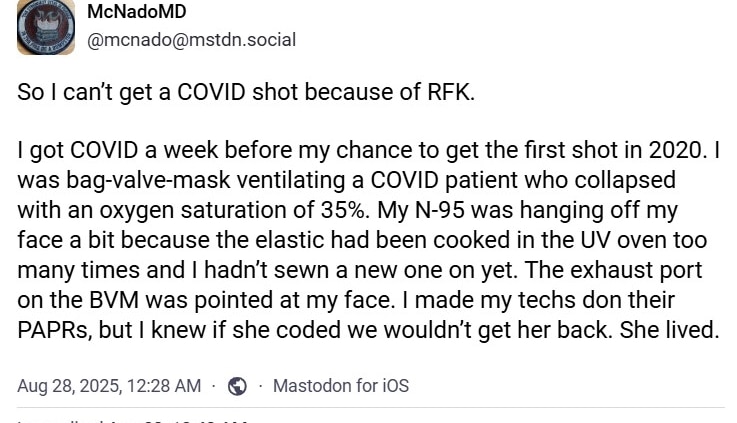Open the McNadoMD display name link
The height and width of the screenshot is (423, 737).
point(137,11)
